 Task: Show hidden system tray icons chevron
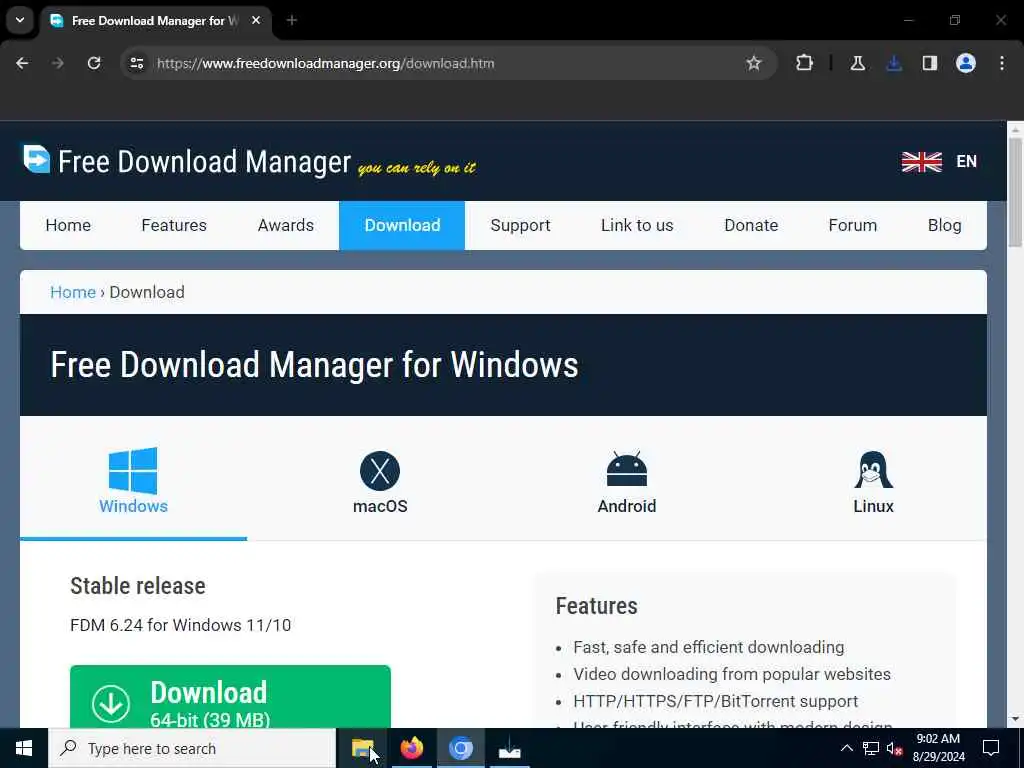point(846,748)
